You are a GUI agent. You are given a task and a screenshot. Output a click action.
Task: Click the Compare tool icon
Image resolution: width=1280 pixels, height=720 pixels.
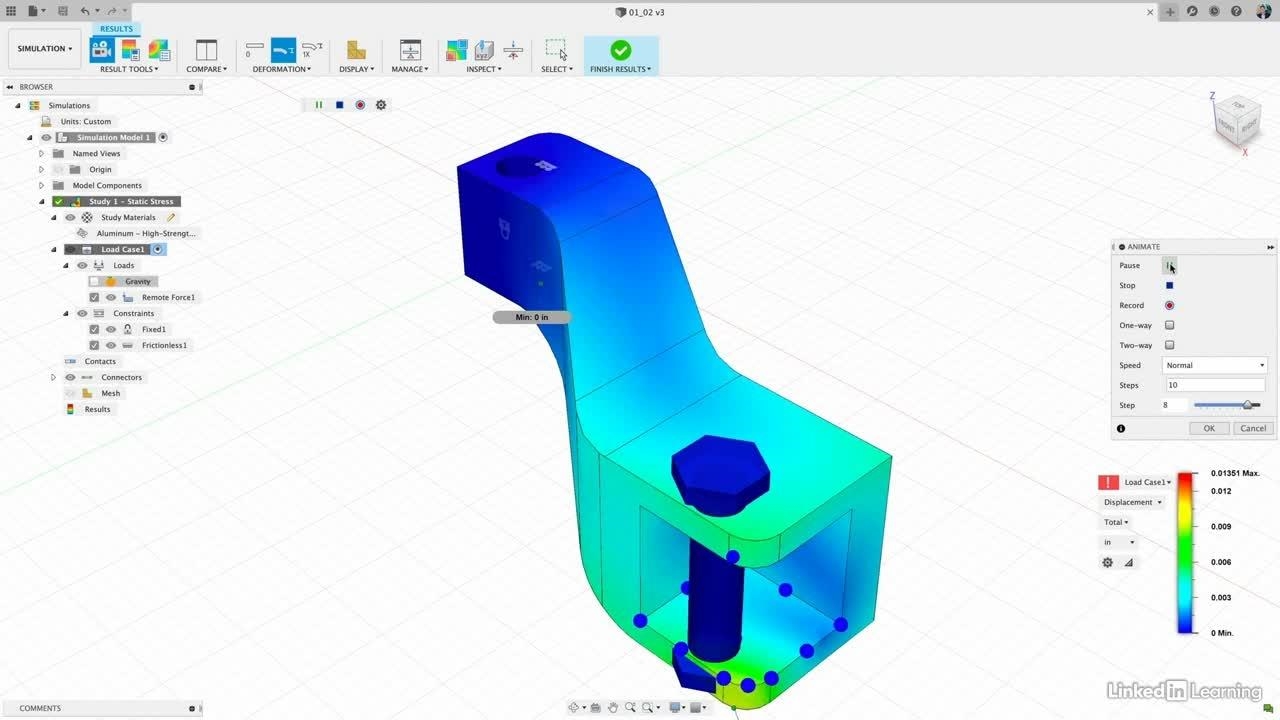pos(206,50)
